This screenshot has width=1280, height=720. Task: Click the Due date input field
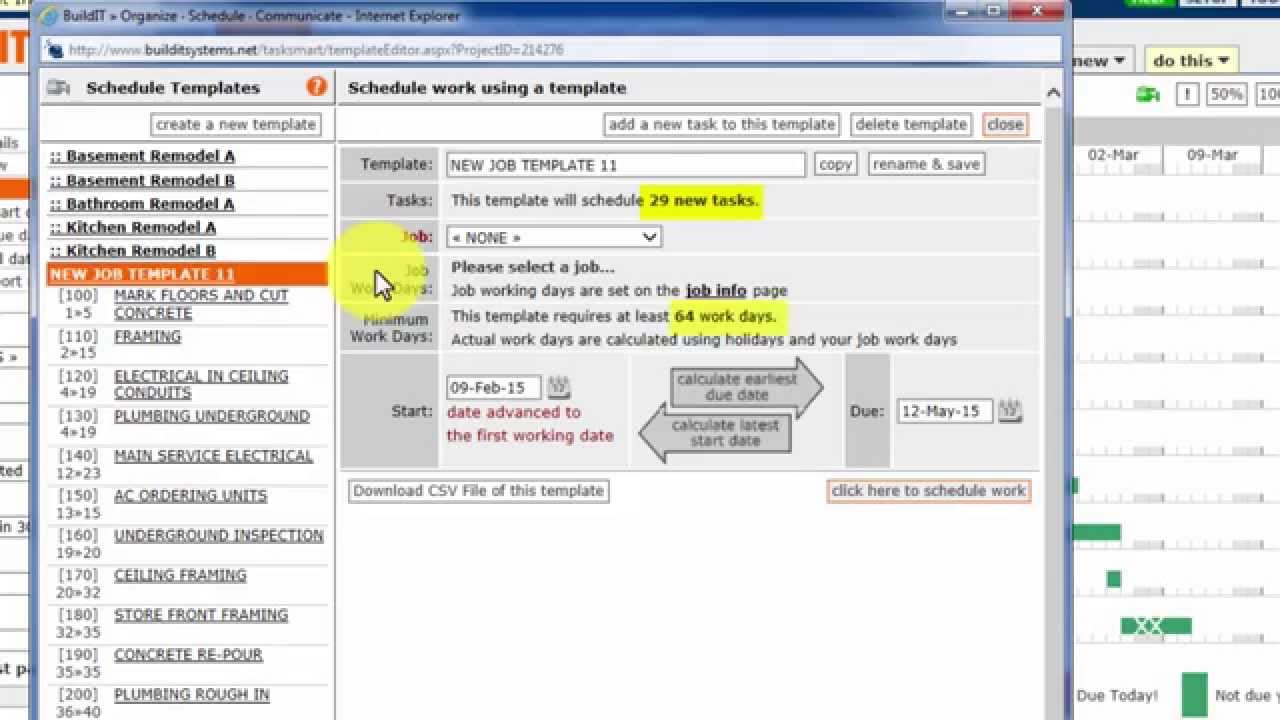[945, 411]
